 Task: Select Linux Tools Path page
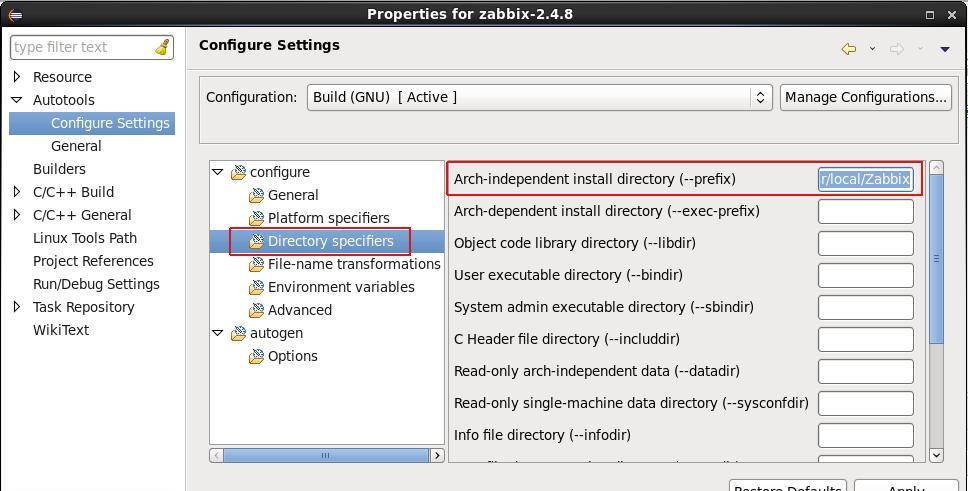tap(85, 238)
